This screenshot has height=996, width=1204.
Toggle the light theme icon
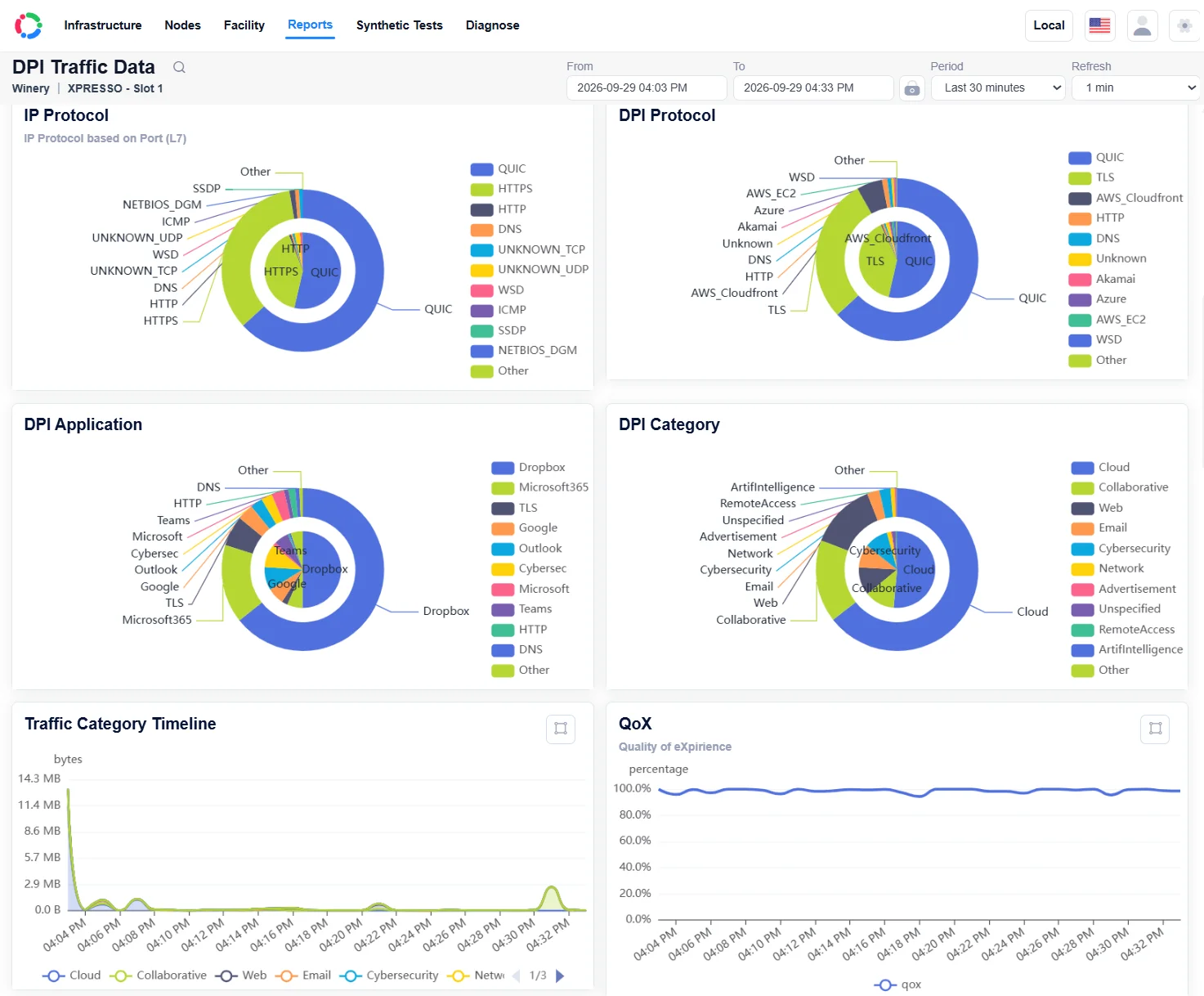[1184, 25]
